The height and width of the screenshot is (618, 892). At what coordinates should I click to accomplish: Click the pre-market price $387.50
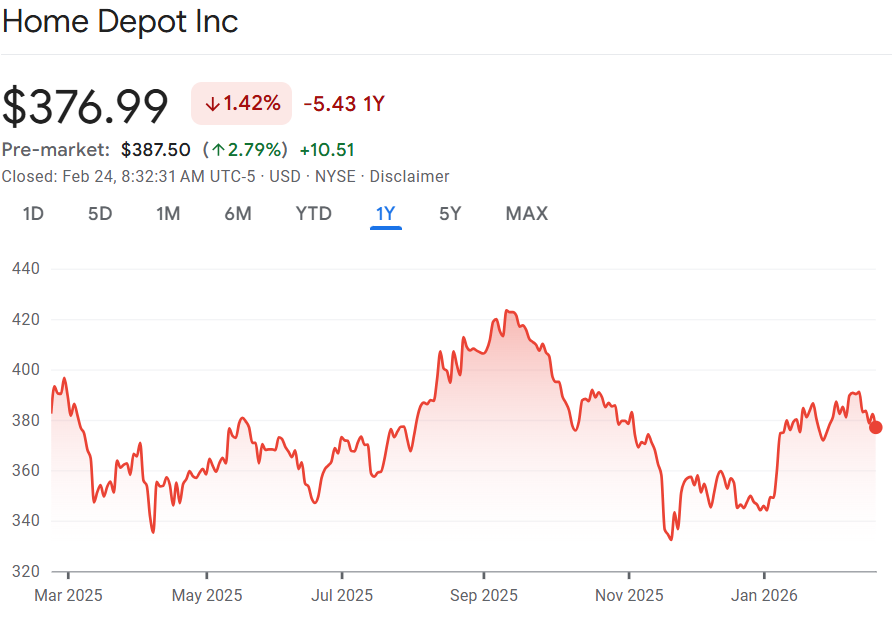coord(155,150)
